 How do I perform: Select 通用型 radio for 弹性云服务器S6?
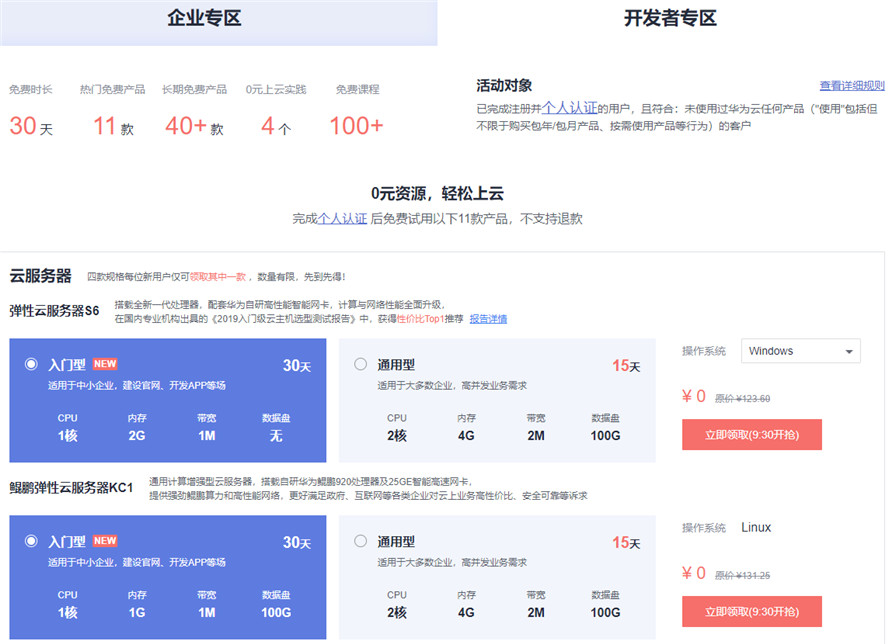point(360,364)
